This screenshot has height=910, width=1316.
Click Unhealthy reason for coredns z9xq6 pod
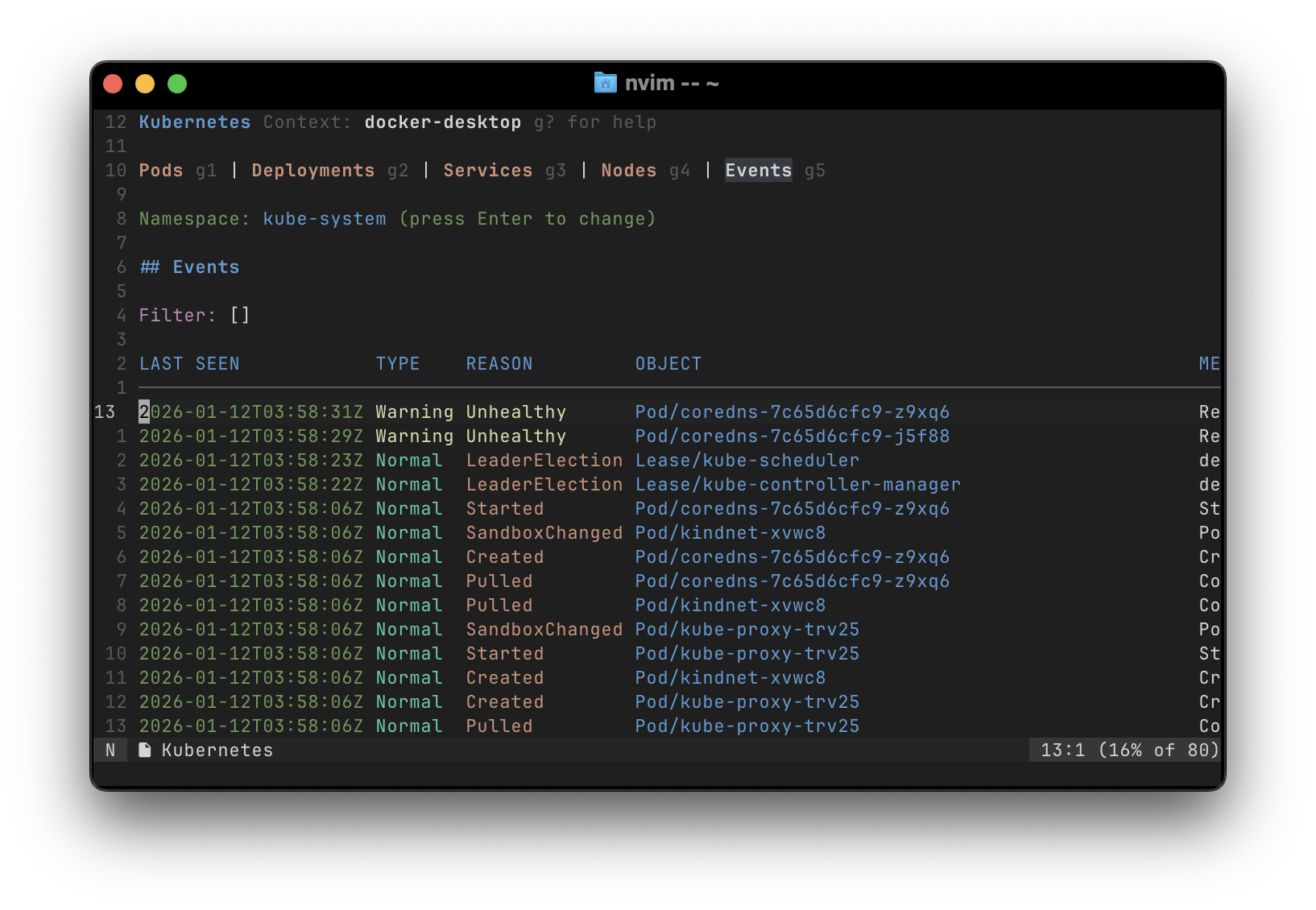516,412
